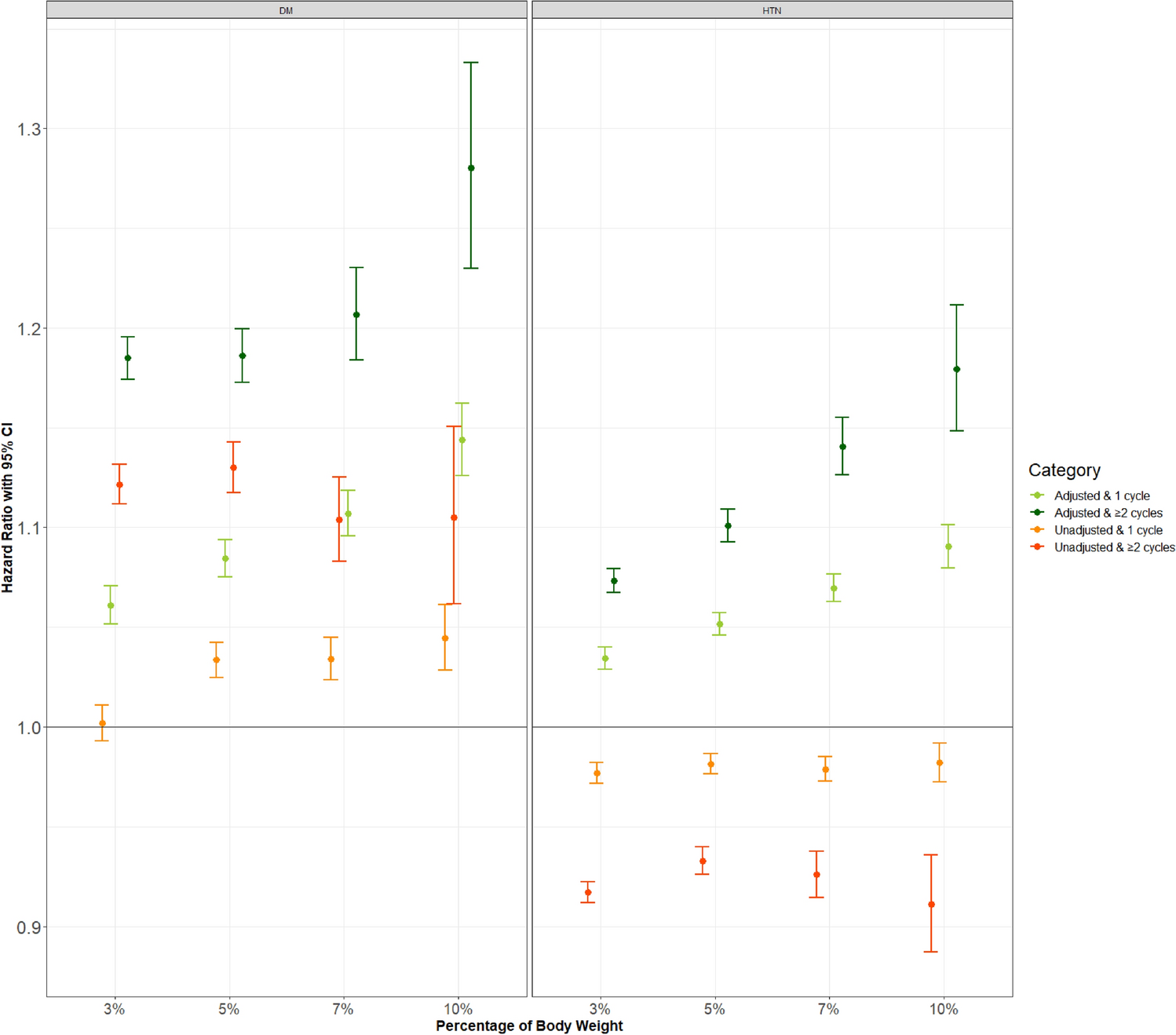
Task: Click the dark green point at 10% in DM panel
Action: tap(471, 168)
